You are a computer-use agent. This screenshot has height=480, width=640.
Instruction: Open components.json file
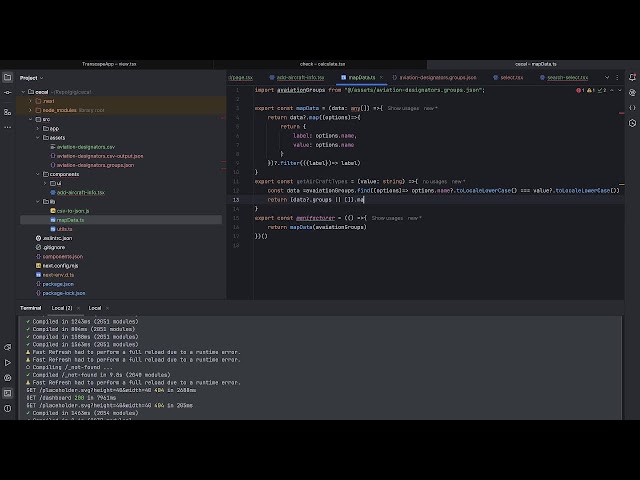62,257
